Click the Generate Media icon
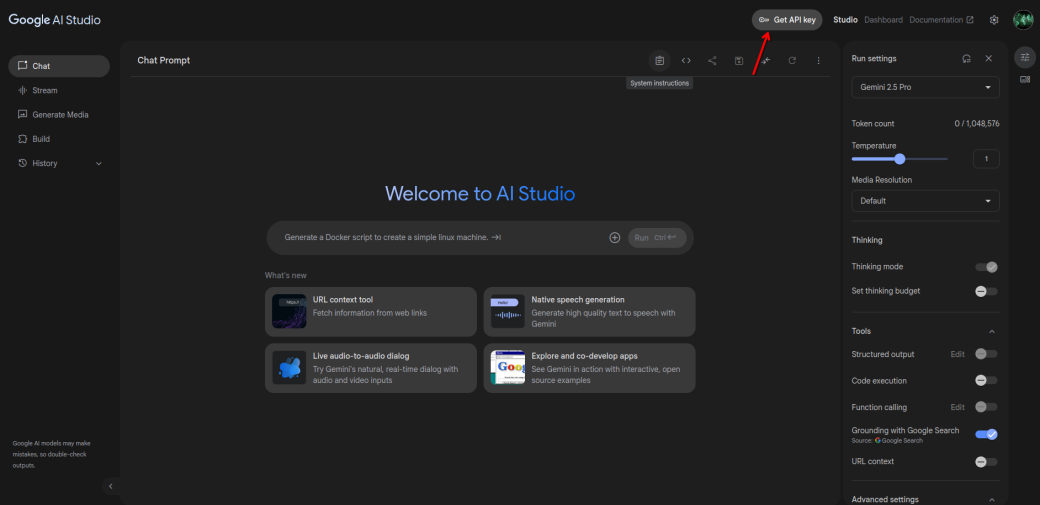 click(23, 115)
